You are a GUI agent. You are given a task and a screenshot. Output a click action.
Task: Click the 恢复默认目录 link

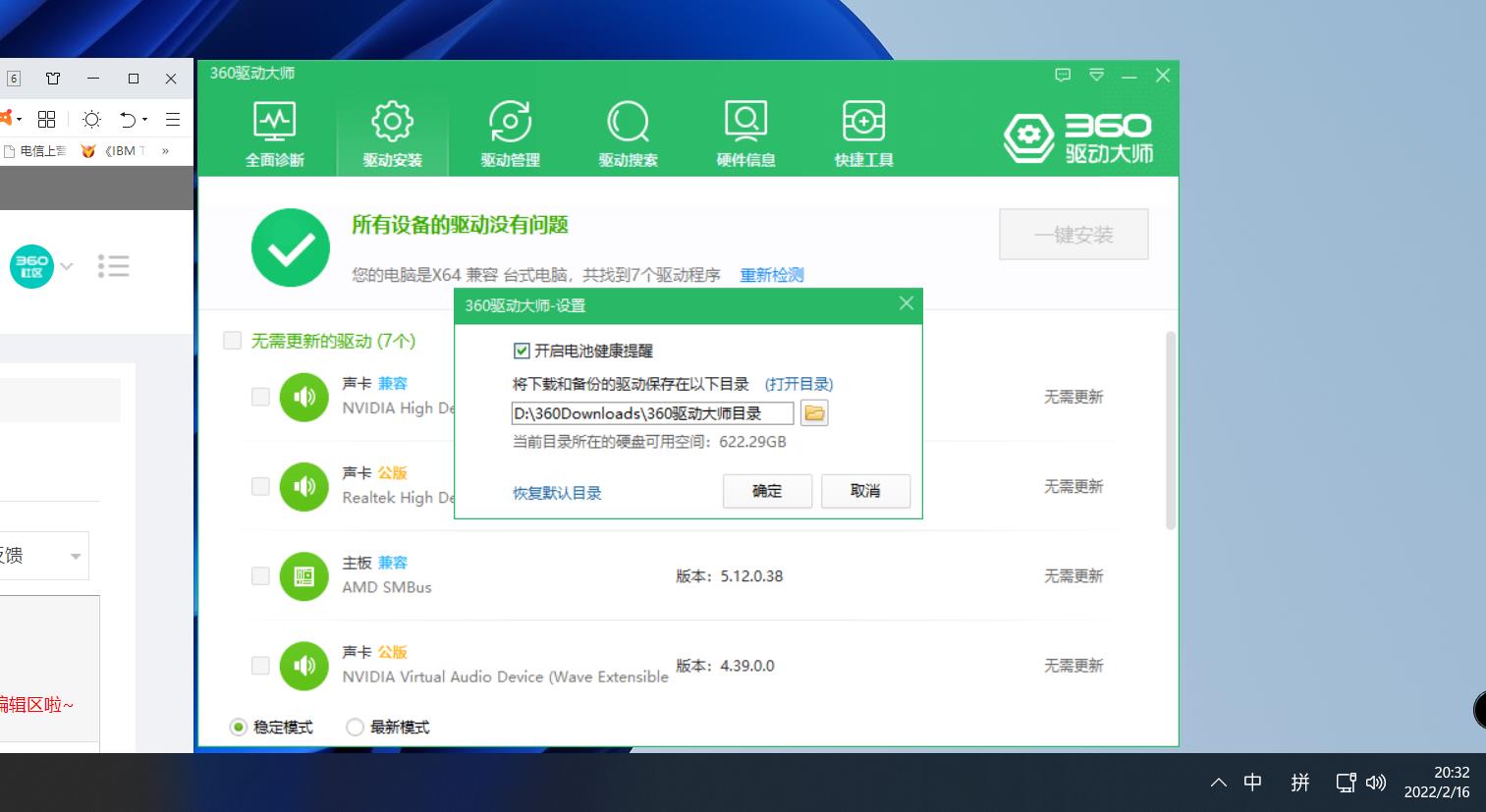[557, 493]
